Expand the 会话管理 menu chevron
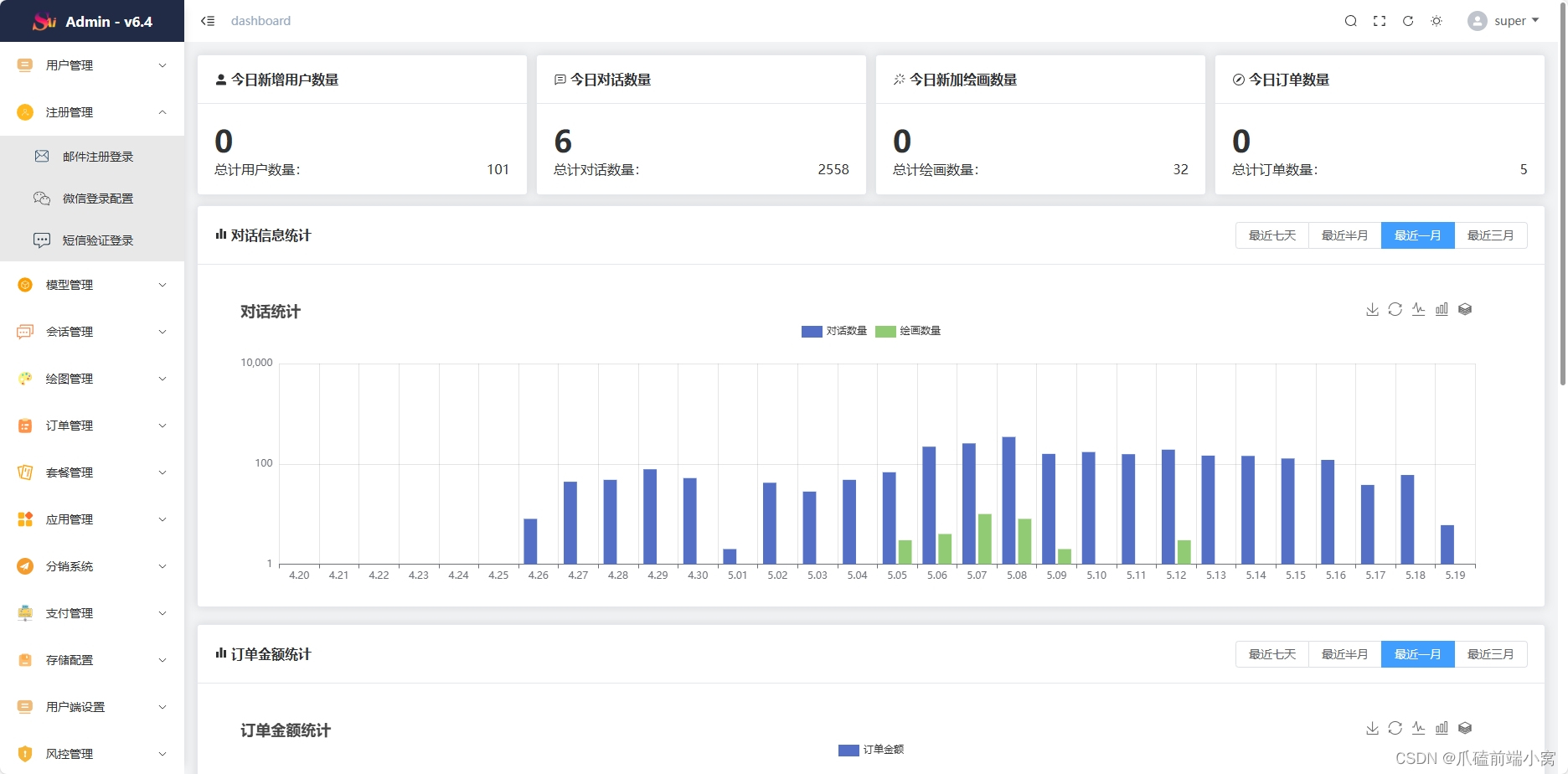This screenshot has height=774, width=1568. coord(162,332)
